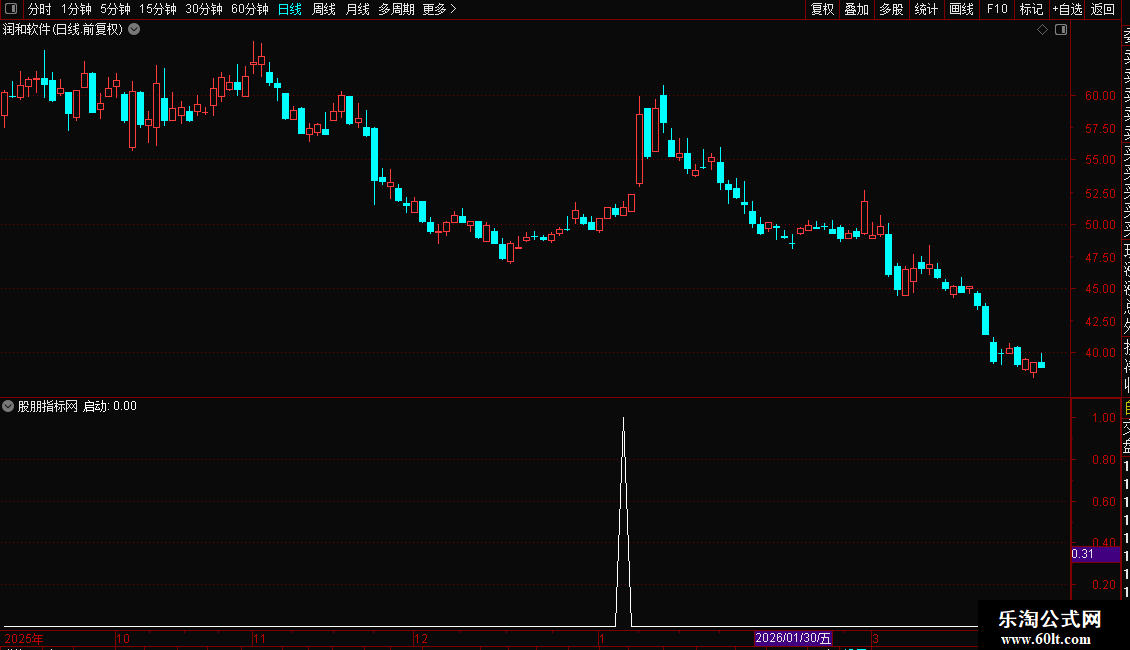1130x650 pixels.
Task: Open 画线 drawing tools
Action: [x=961, y=9]
